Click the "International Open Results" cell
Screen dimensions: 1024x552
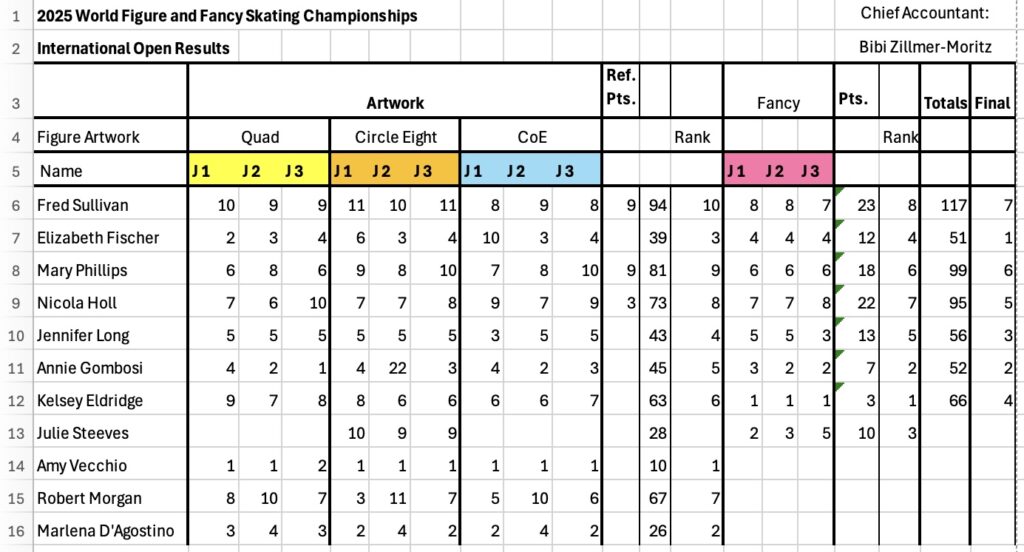(133, 48)
